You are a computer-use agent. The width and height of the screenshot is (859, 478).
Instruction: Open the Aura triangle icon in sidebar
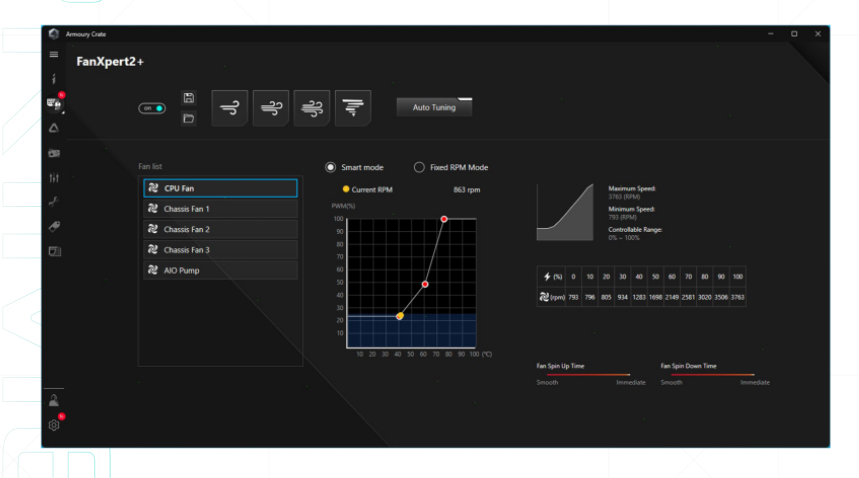pos(55,128)
